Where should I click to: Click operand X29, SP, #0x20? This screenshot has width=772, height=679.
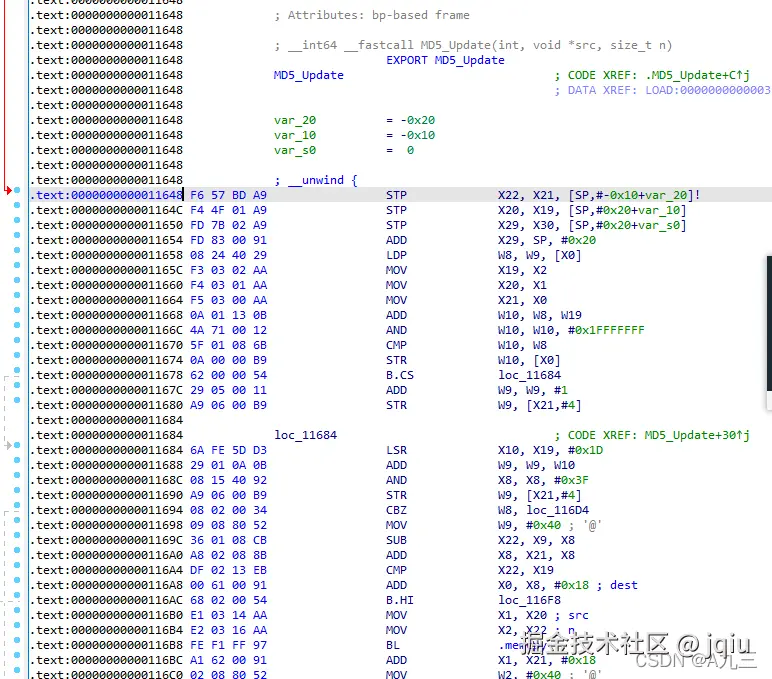547,240
